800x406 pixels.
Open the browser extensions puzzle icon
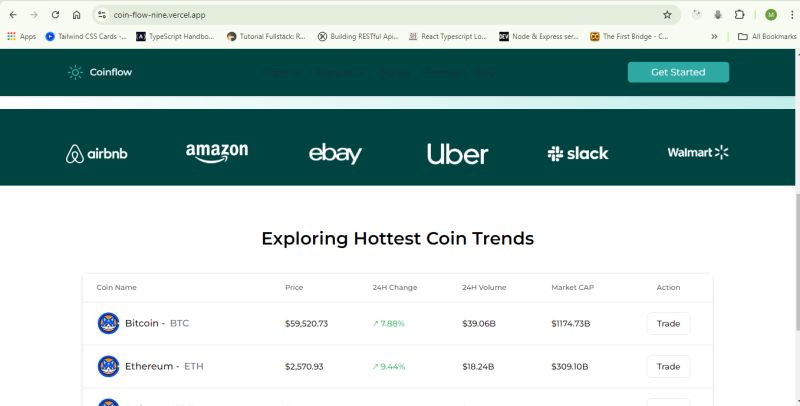click(739, 15)
